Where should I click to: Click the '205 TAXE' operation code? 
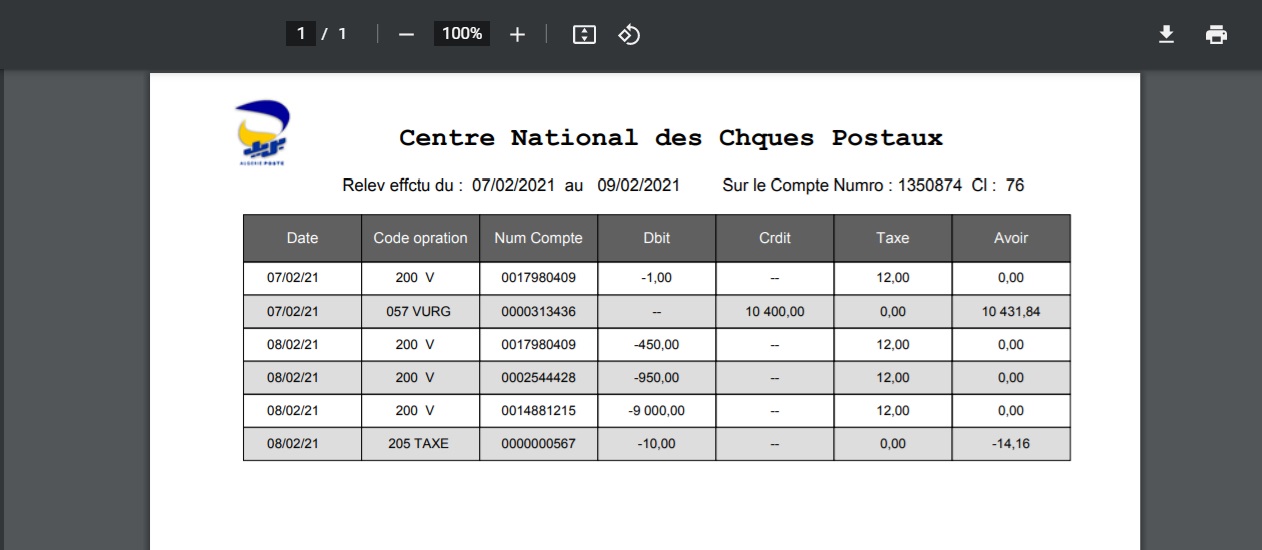click(x=419, y=444)
